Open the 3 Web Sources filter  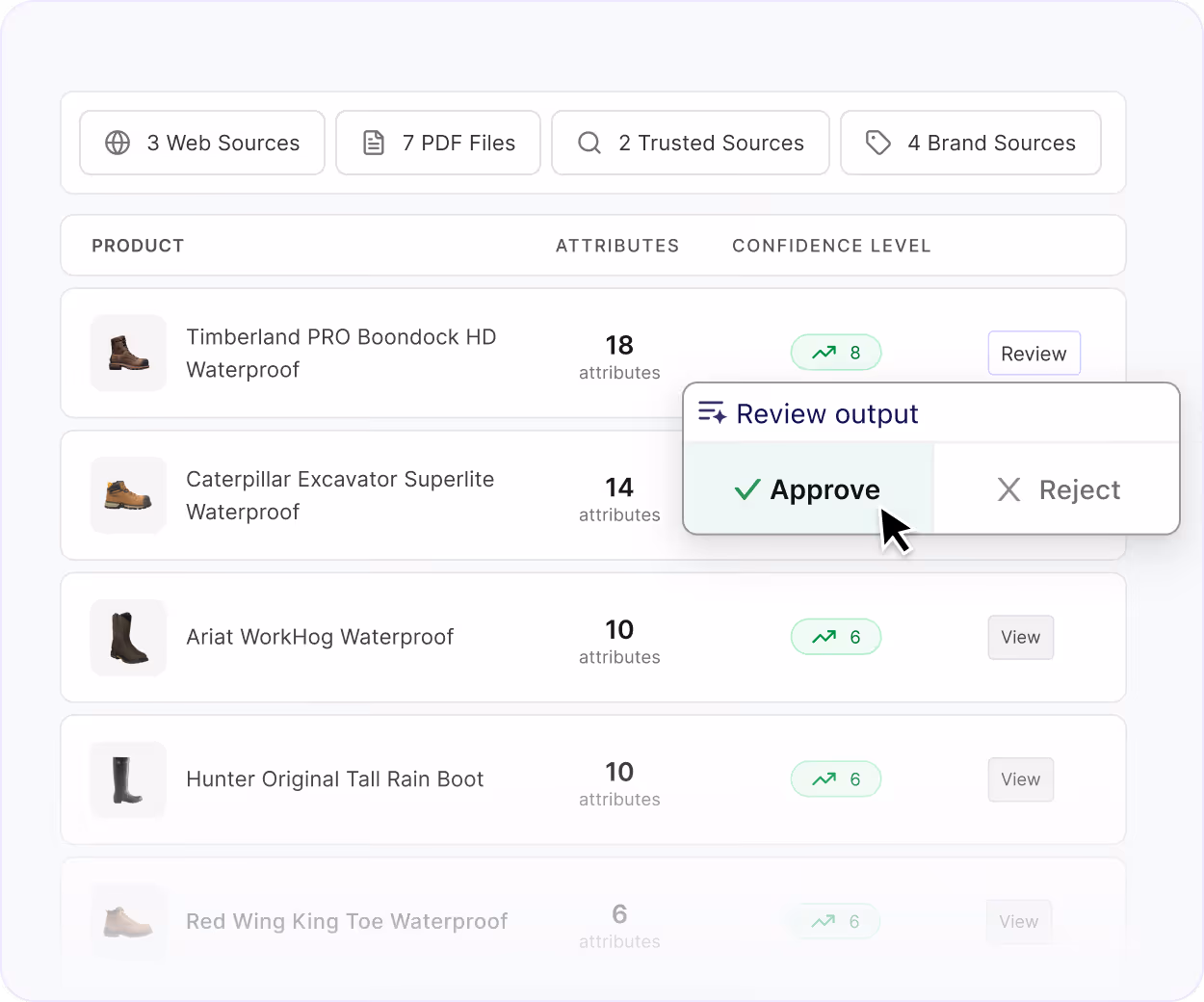click(x=202, y=143)
